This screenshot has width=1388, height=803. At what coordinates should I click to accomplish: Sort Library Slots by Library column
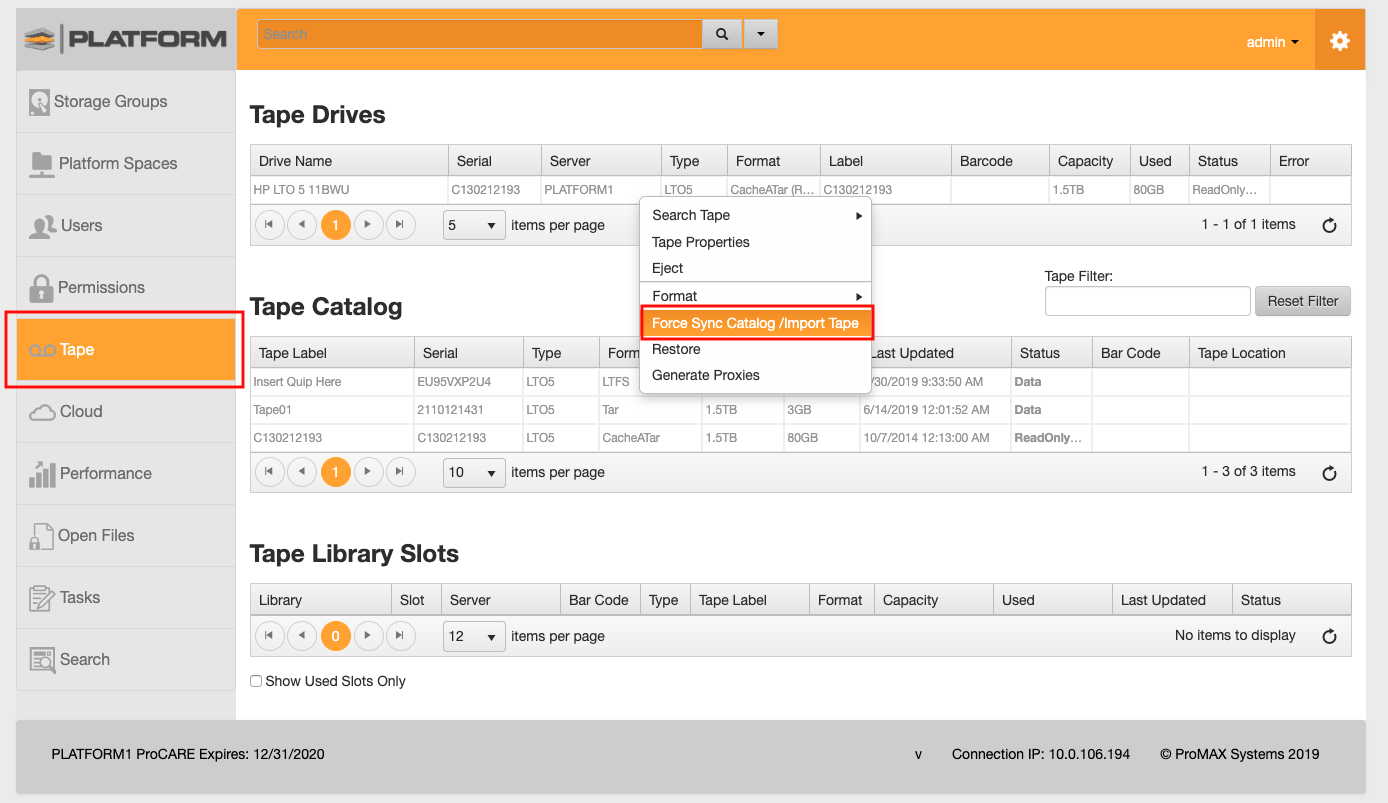click(321, 600)
